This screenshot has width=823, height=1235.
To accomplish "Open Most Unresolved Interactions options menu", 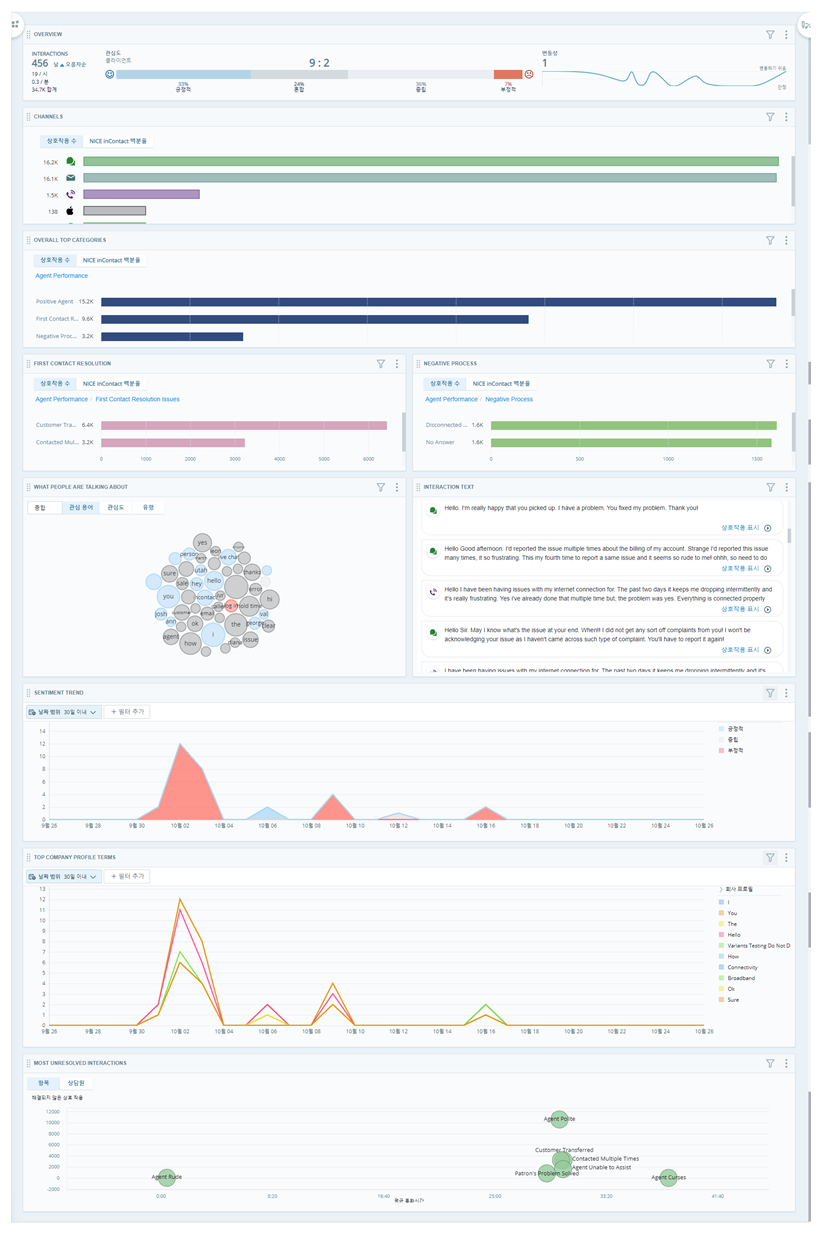I will point(786,1063).
